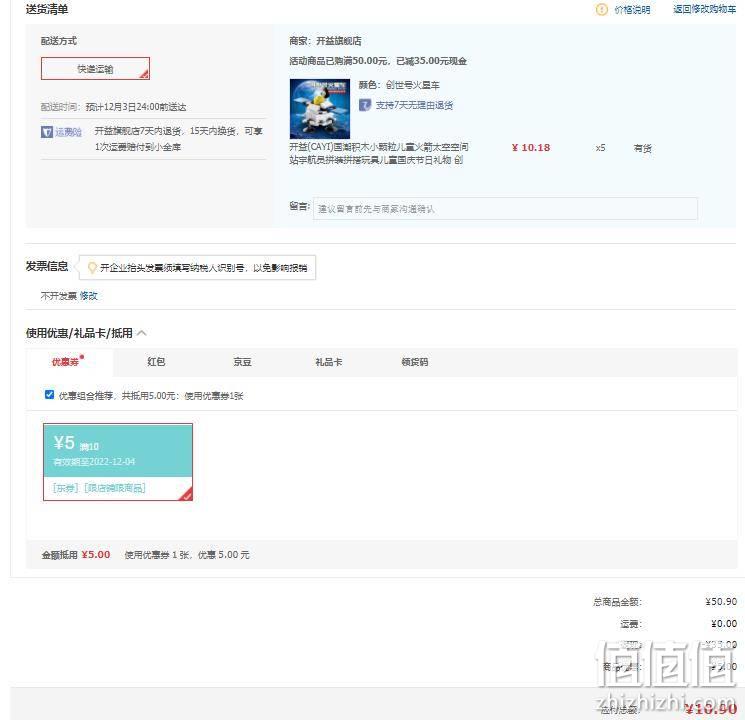Click shipping fee ¥0.00 value
This screenshot has width=745, height=720.
tap(724, 623)
